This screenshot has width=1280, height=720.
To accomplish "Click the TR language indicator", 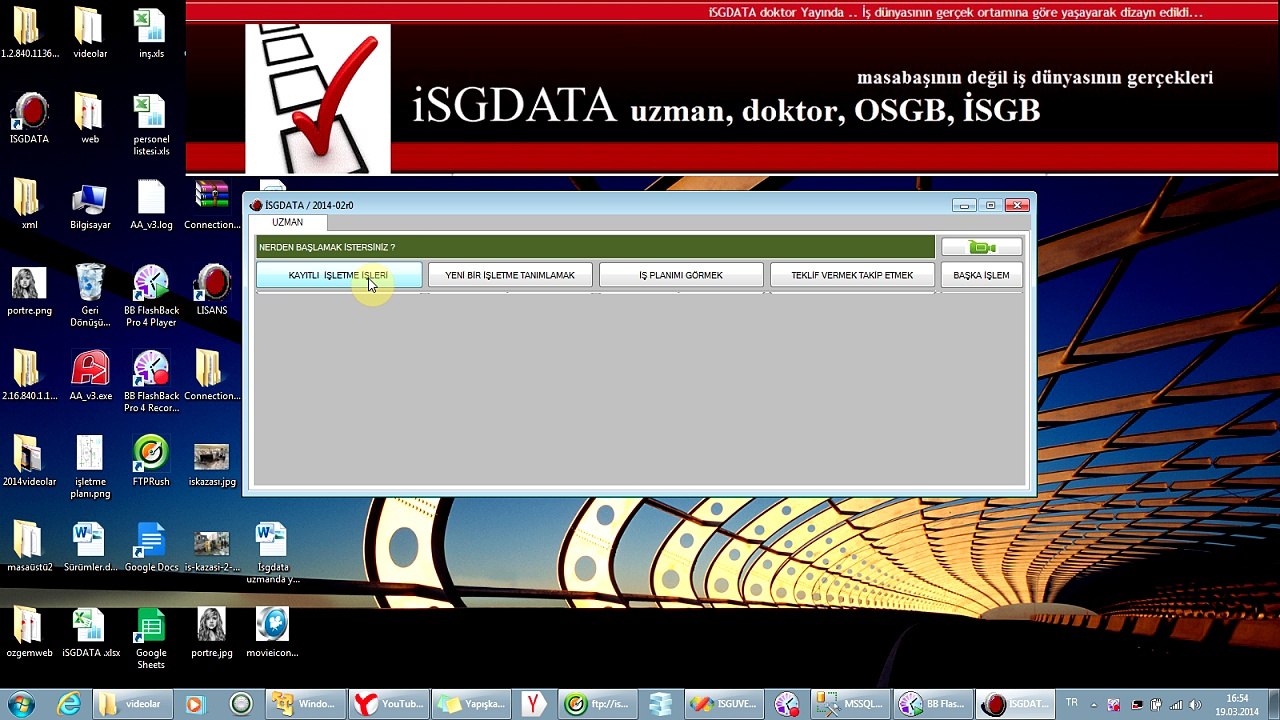I will tap(1072, 704).
